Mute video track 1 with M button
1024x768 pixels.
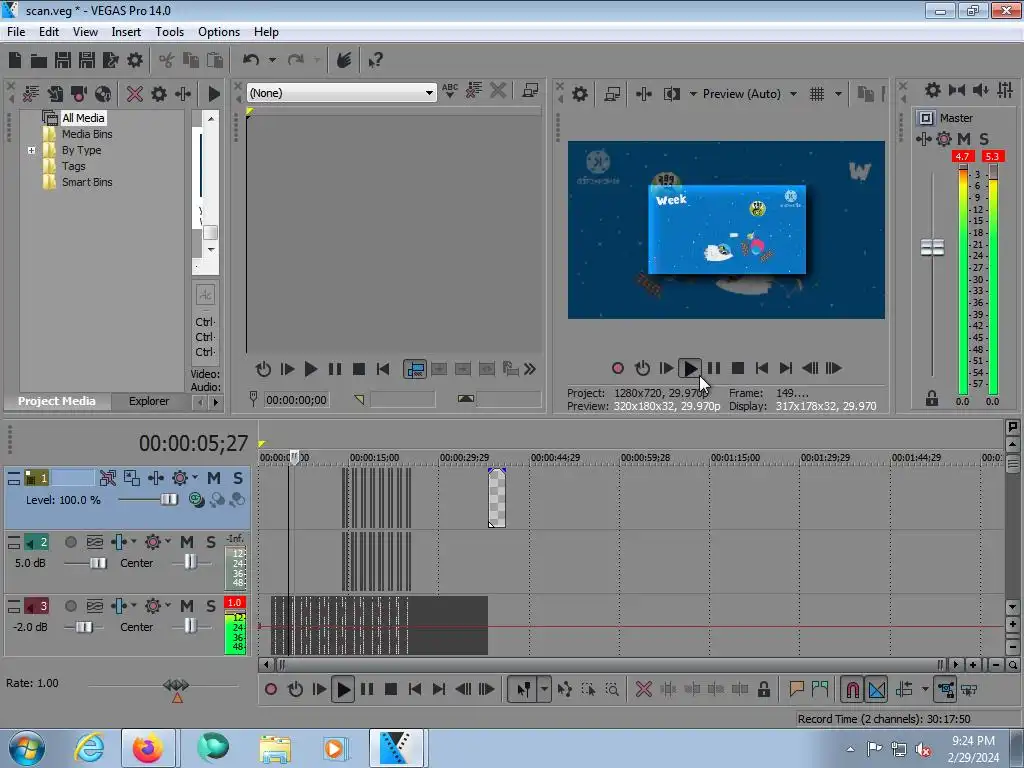214,478
